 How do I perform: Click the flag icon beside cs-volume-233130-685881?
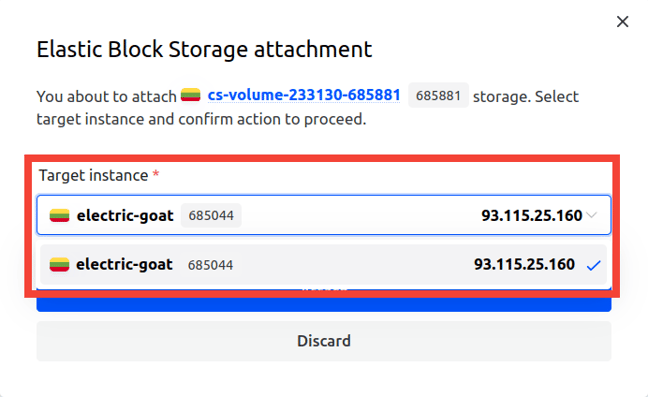pos(191,95)
